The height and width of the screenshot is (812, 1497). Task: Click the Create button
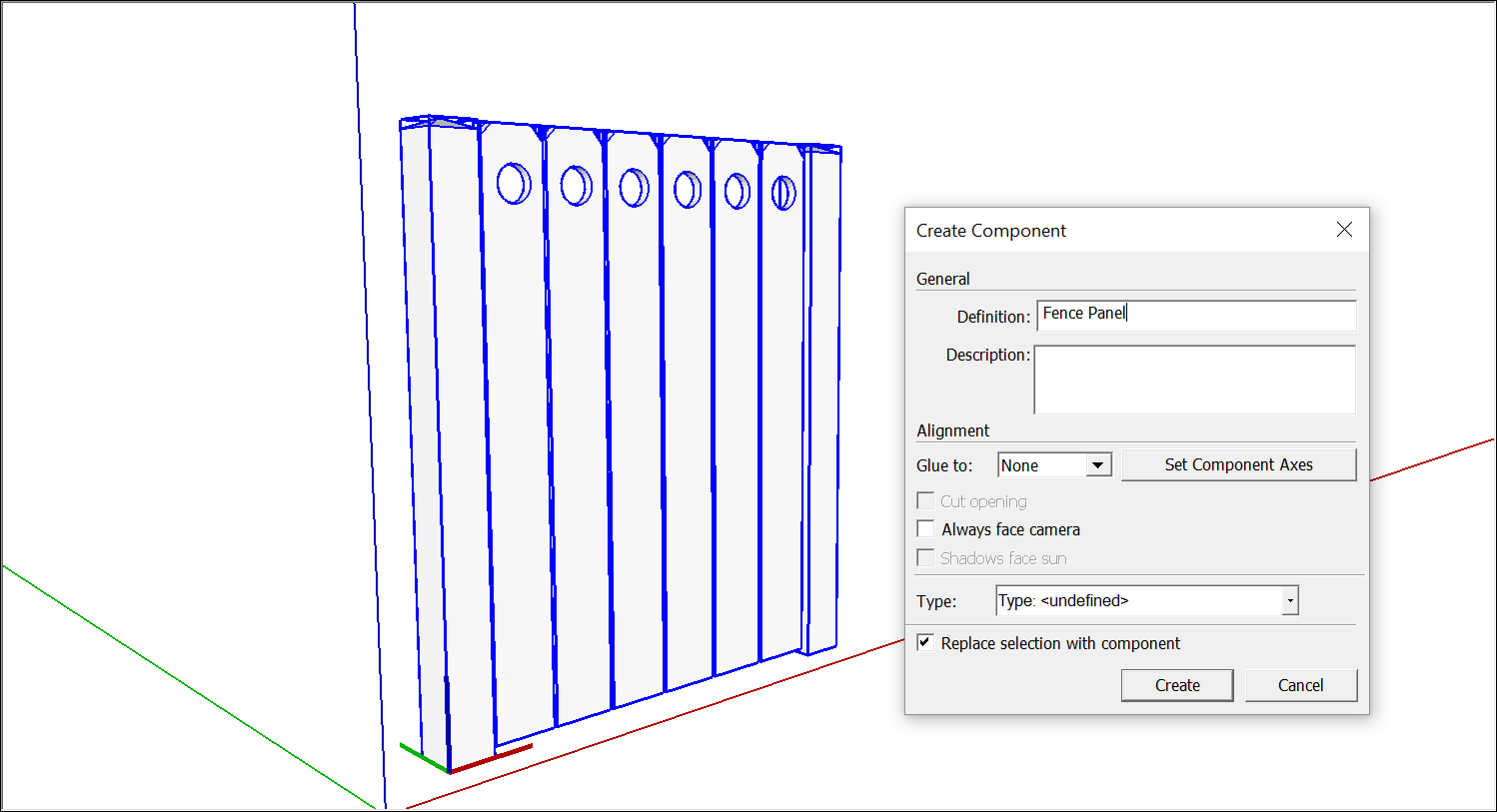tap(1176, 685)
